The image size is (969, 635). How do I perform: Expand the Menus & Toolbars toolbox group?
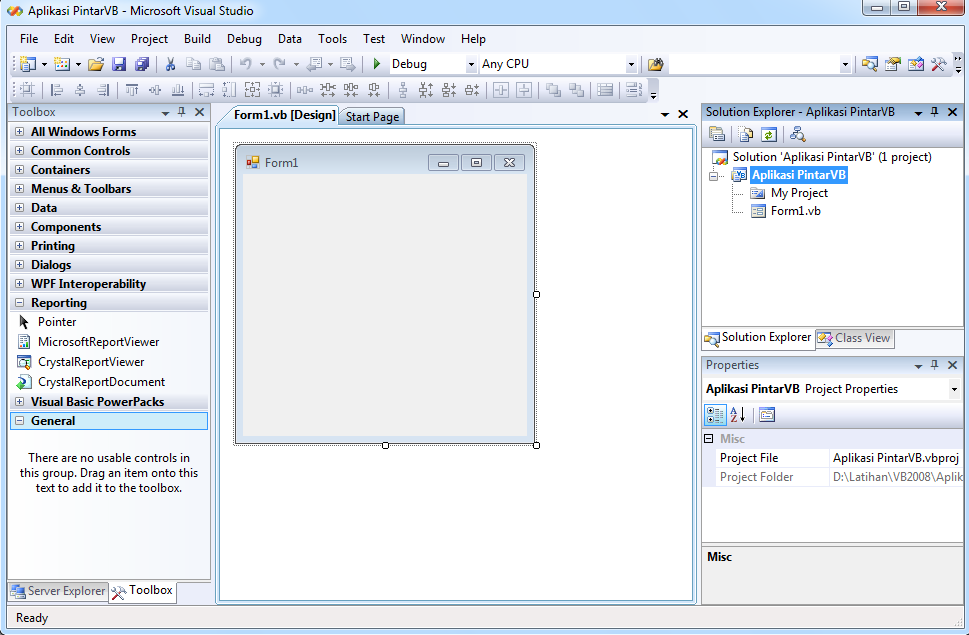pos(20,189)
